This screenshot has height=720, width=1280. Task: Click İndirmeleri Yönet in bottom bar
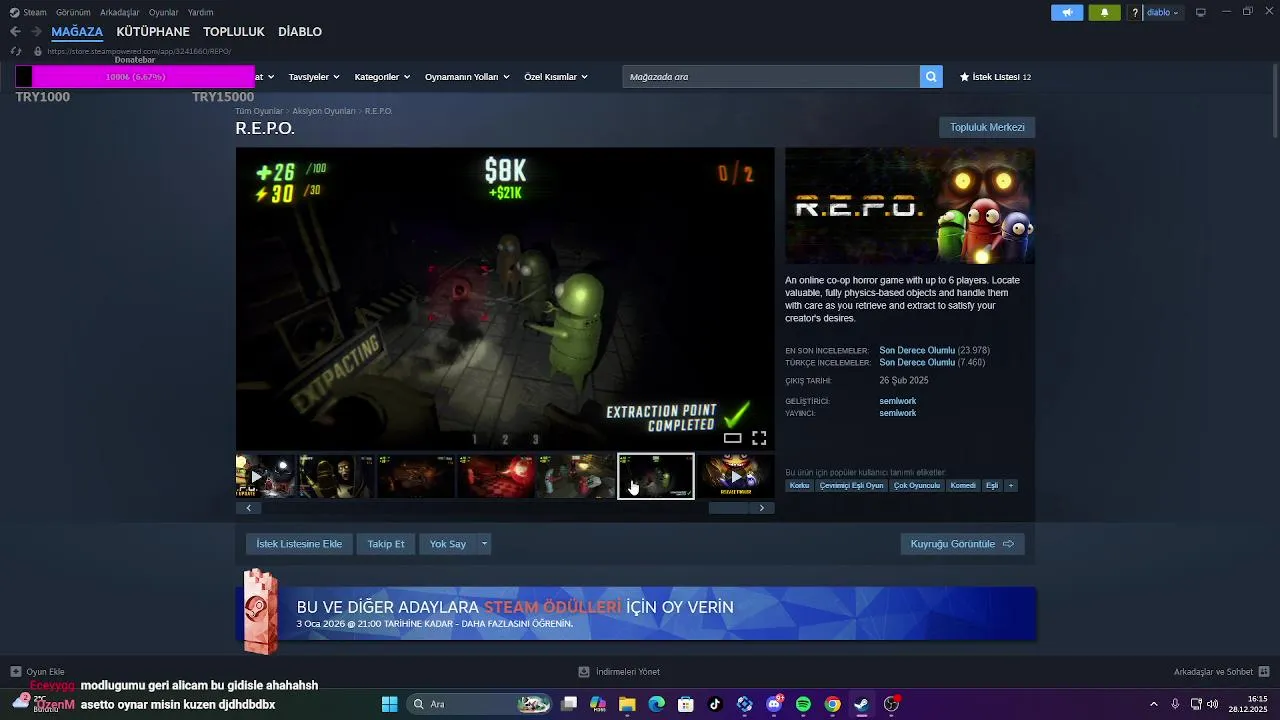619,672
